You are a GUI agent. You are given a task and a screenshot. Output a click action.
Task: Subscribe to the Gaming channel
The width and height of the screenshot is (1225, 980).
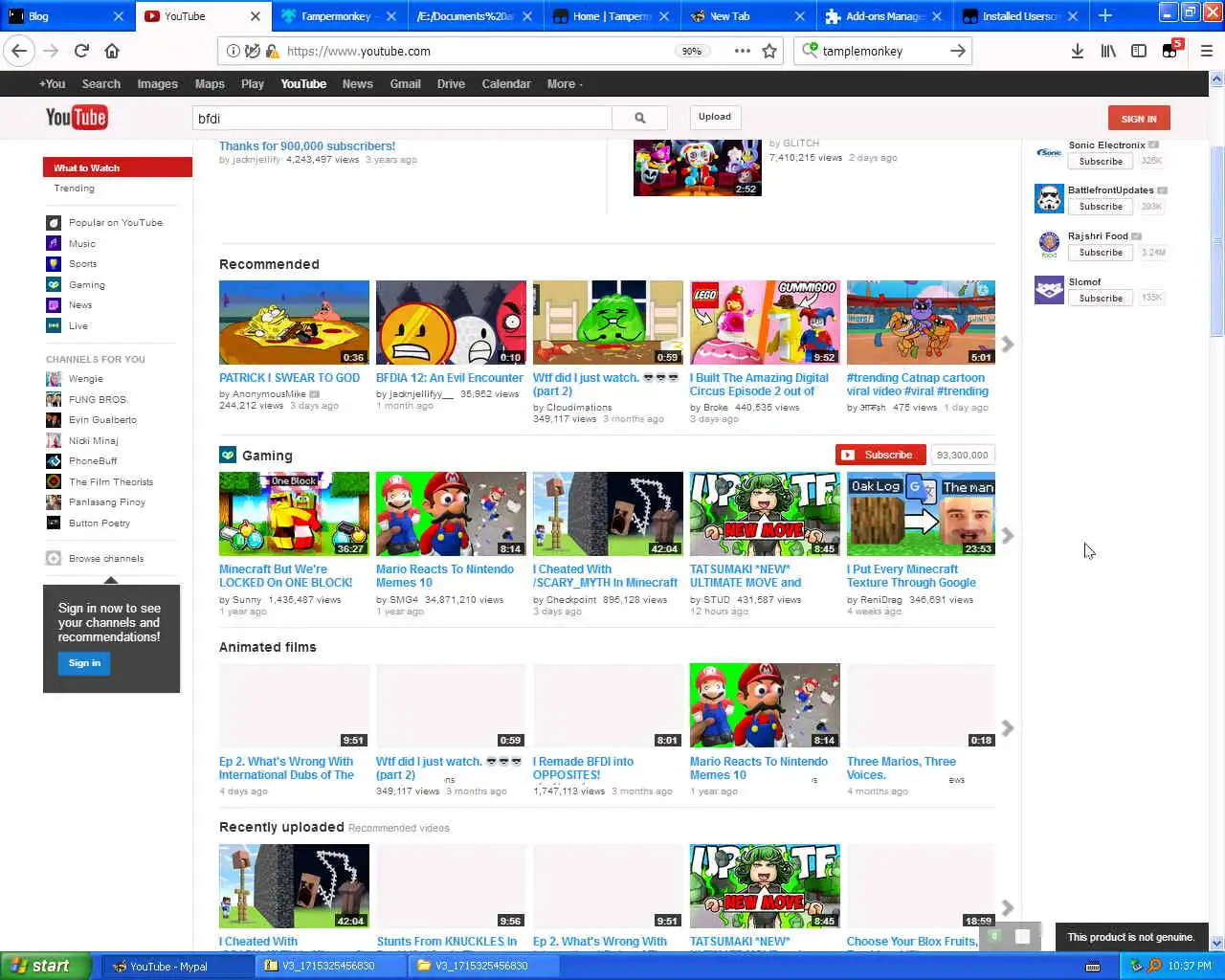(880, 455)
